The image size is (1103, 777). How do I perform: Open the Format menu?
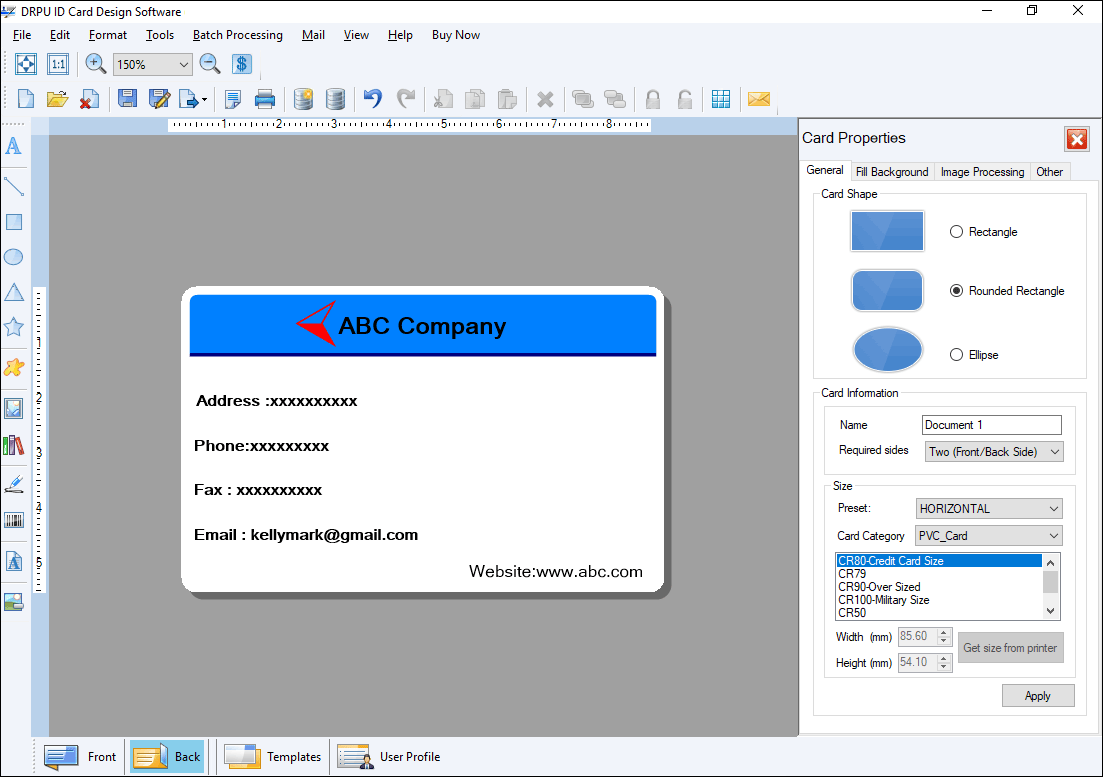coord(108,35)
